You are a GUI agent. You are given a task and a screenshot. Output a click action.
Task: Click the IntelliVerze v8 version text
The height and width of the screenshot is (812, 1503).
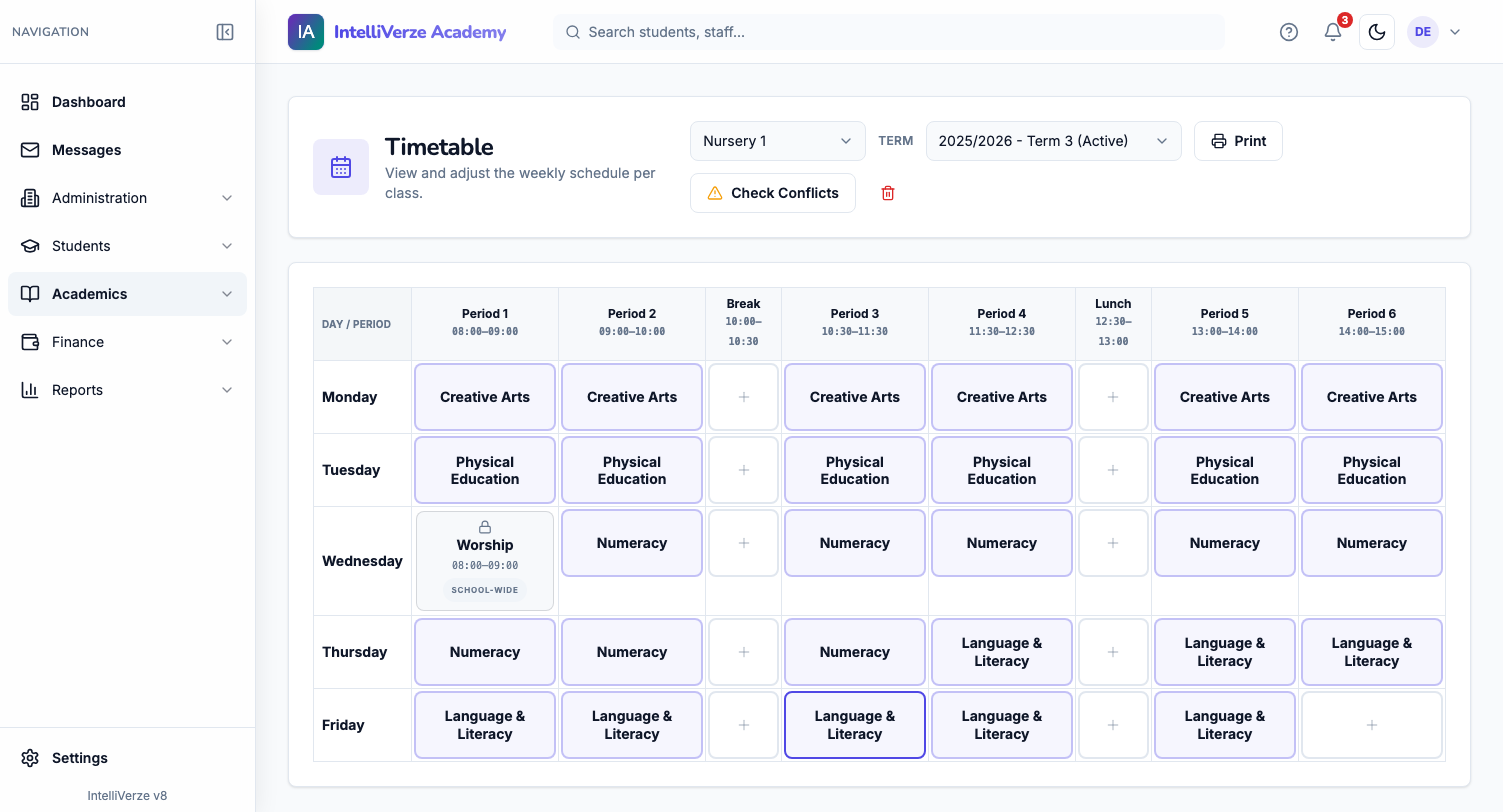click(x=127, y=796)
